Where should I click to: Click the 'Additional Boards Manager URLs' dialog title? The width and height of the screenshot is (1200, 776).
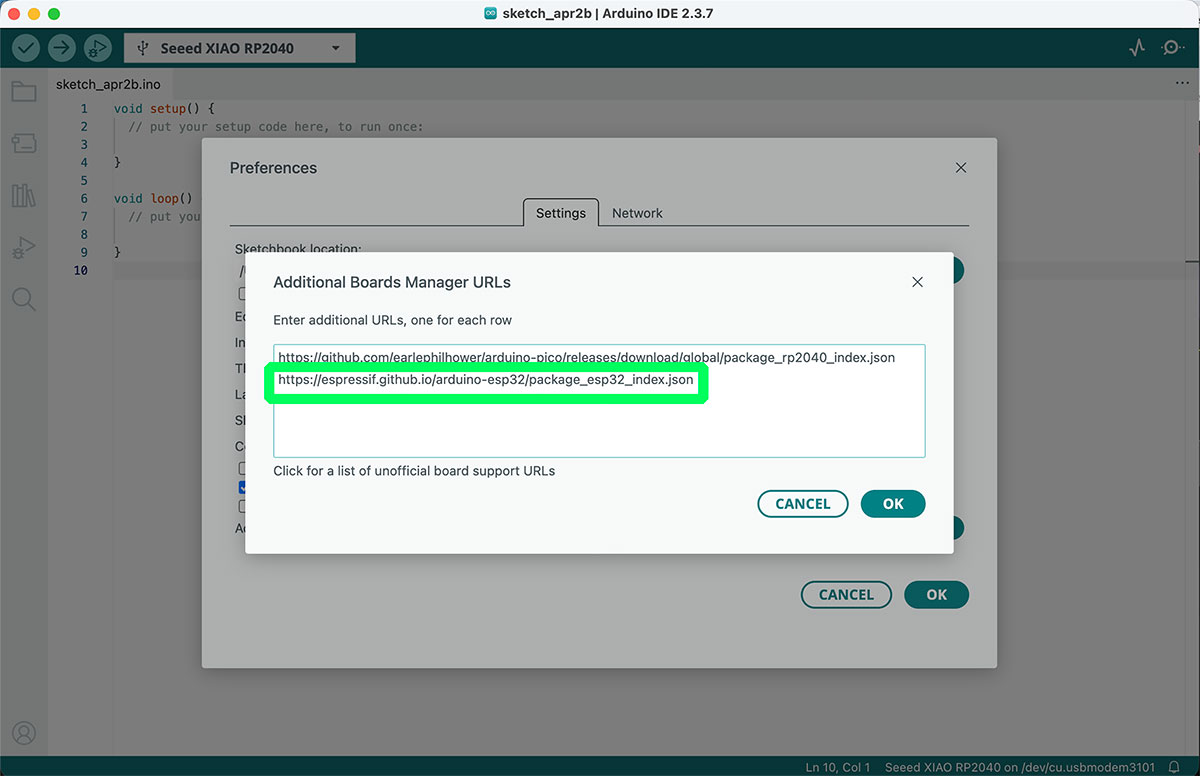tap(392, 282)
